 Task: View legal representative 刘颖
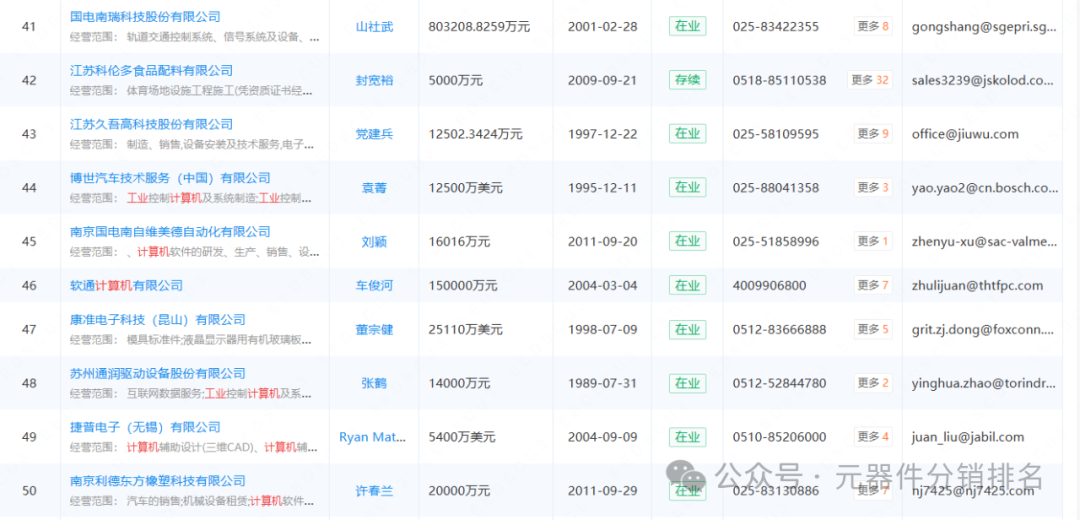[x=374, y=242]
